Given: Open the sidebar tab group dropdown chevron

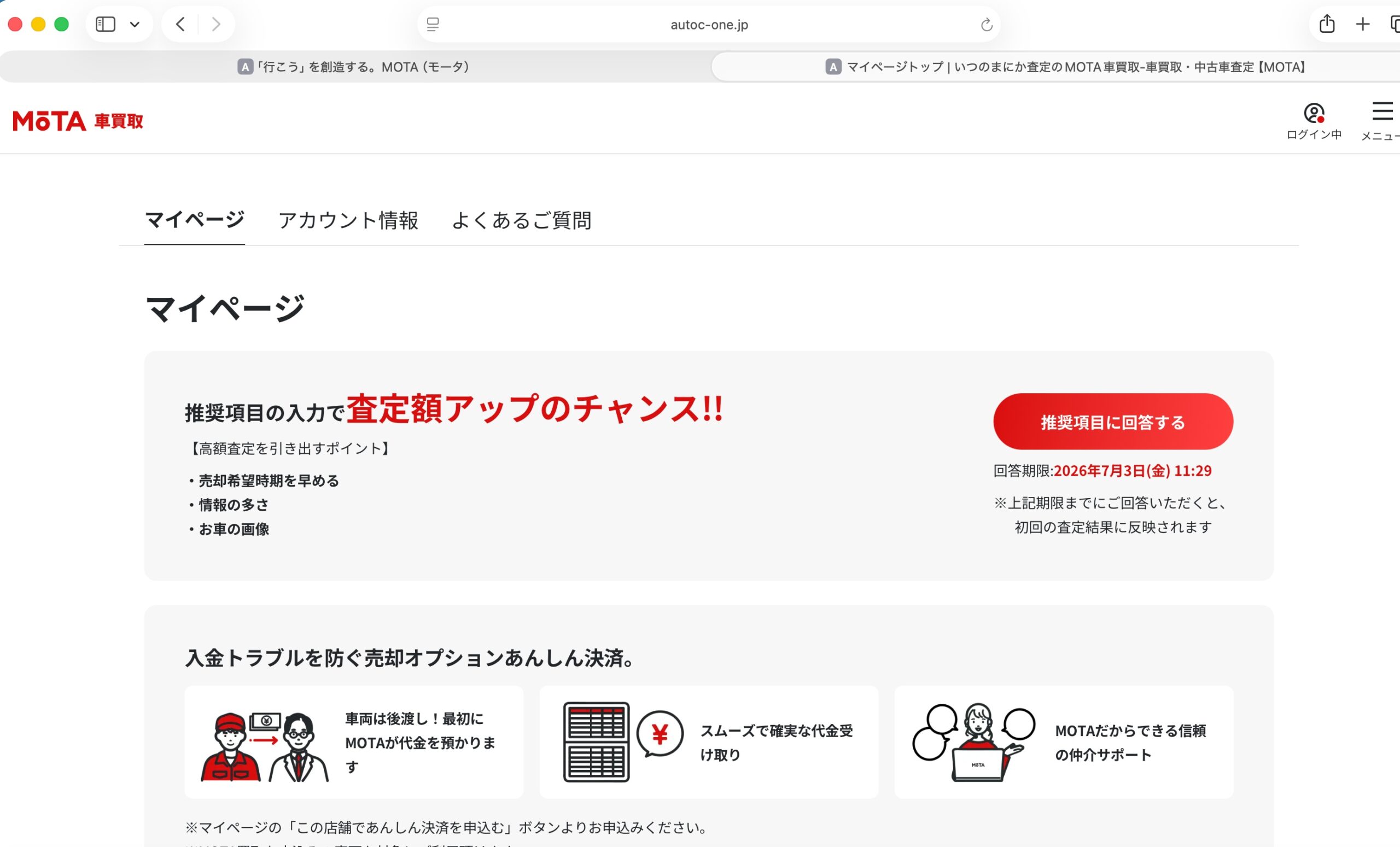Looking at the screenshot, I should [x=135, y=25].
